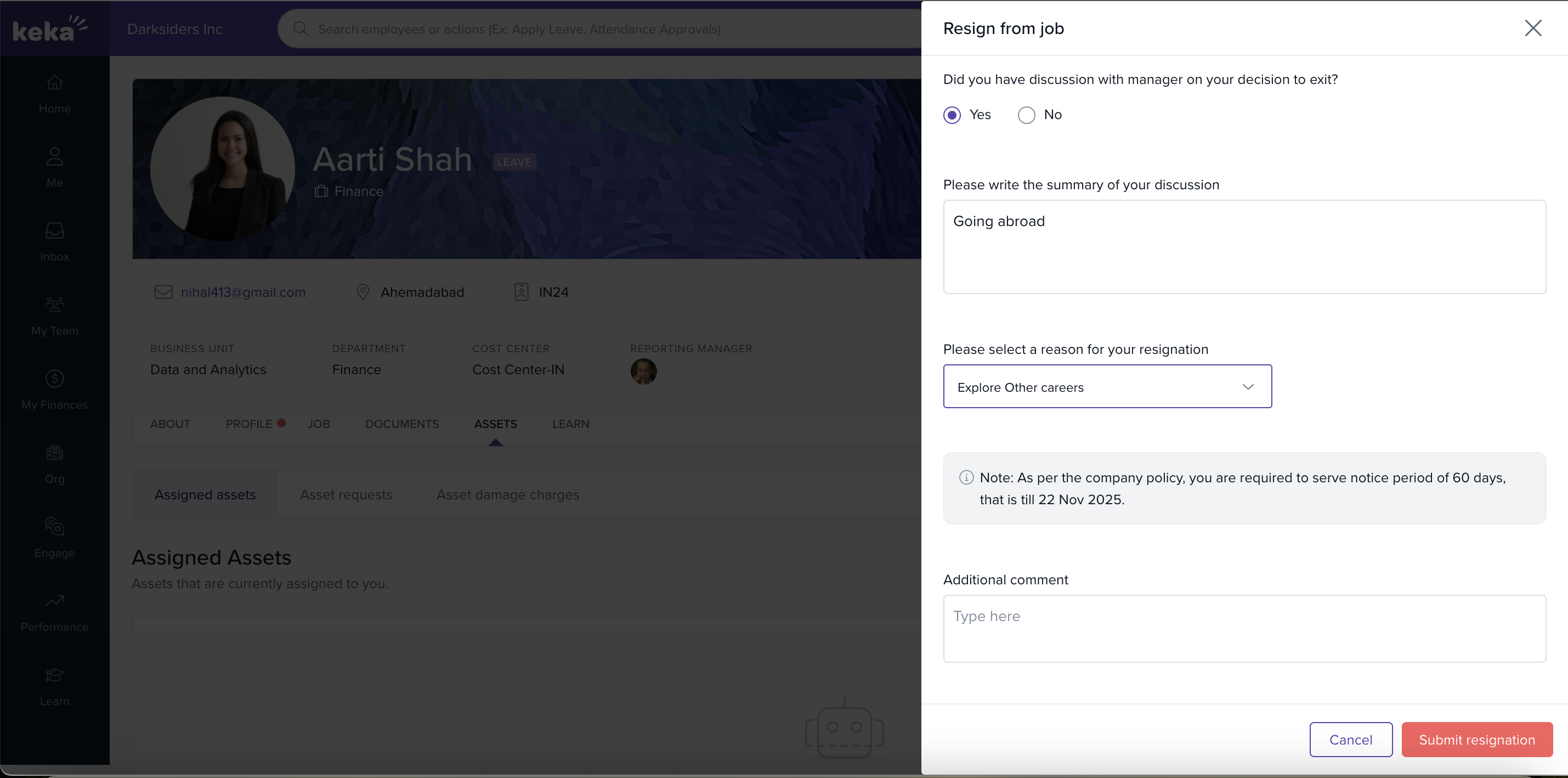Open the Asset requests tab
Viewport: 1568px width, 778px height.
[x=346, y=494]
